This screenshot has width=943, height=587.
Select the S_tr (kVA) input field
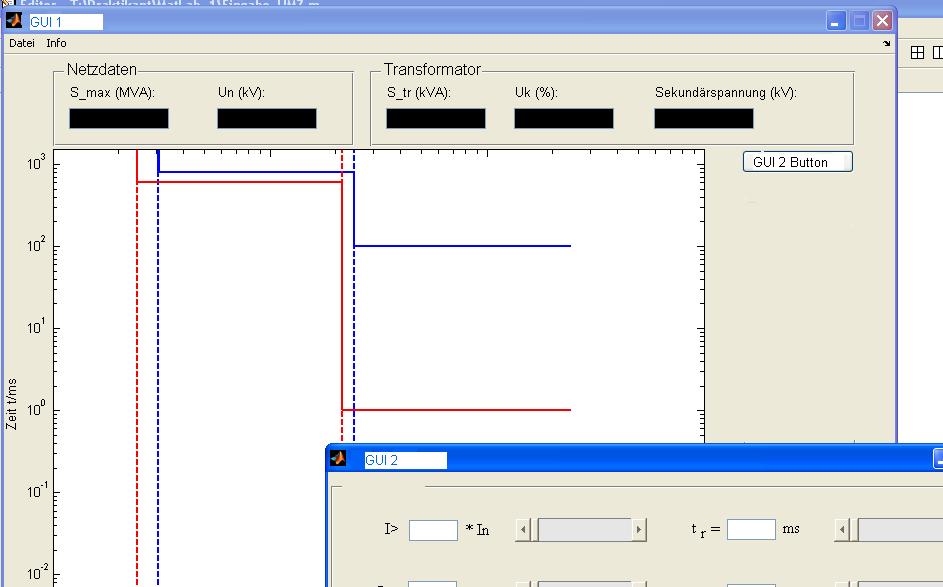(436, 119)
